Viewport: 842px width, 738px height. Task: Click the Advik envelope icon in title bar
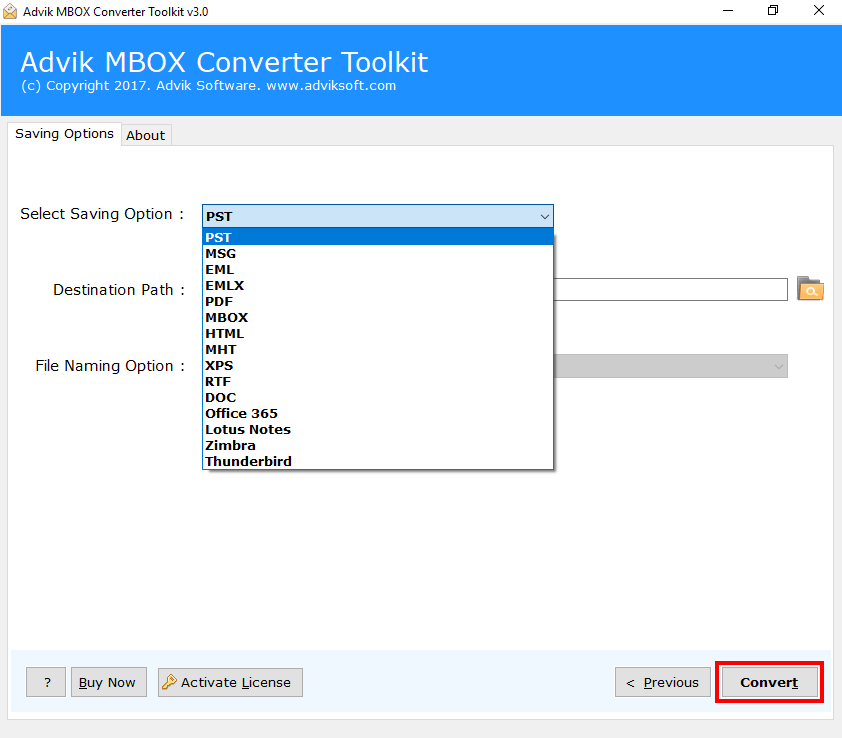pyautogui.click(x=10, y=11)
